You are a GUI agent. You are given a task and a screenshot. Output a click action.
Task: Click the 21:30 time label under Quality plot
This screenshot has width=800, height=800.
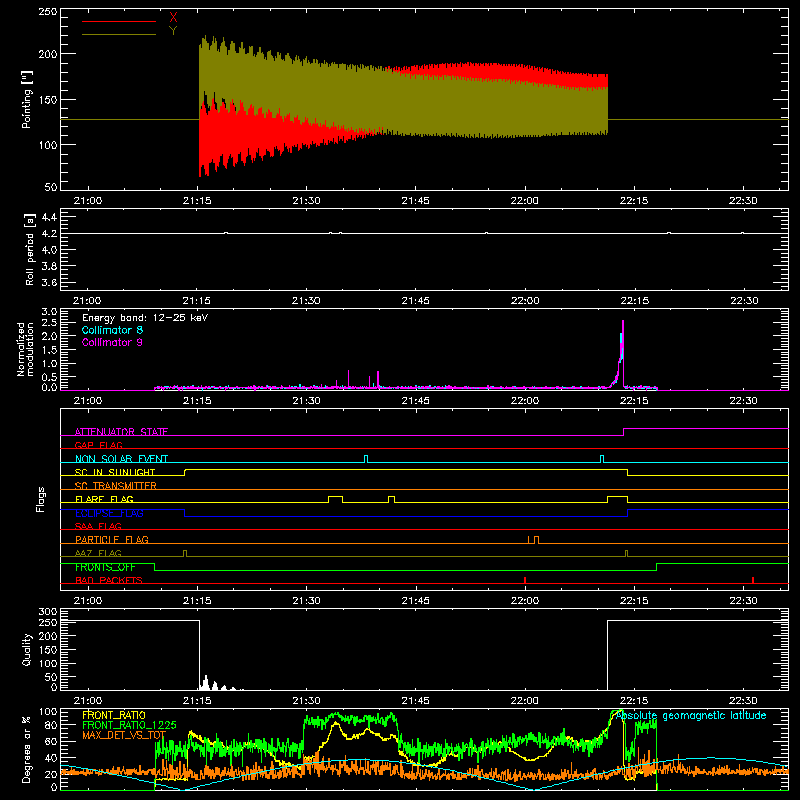pyautogui.click(x=306, y=701)
